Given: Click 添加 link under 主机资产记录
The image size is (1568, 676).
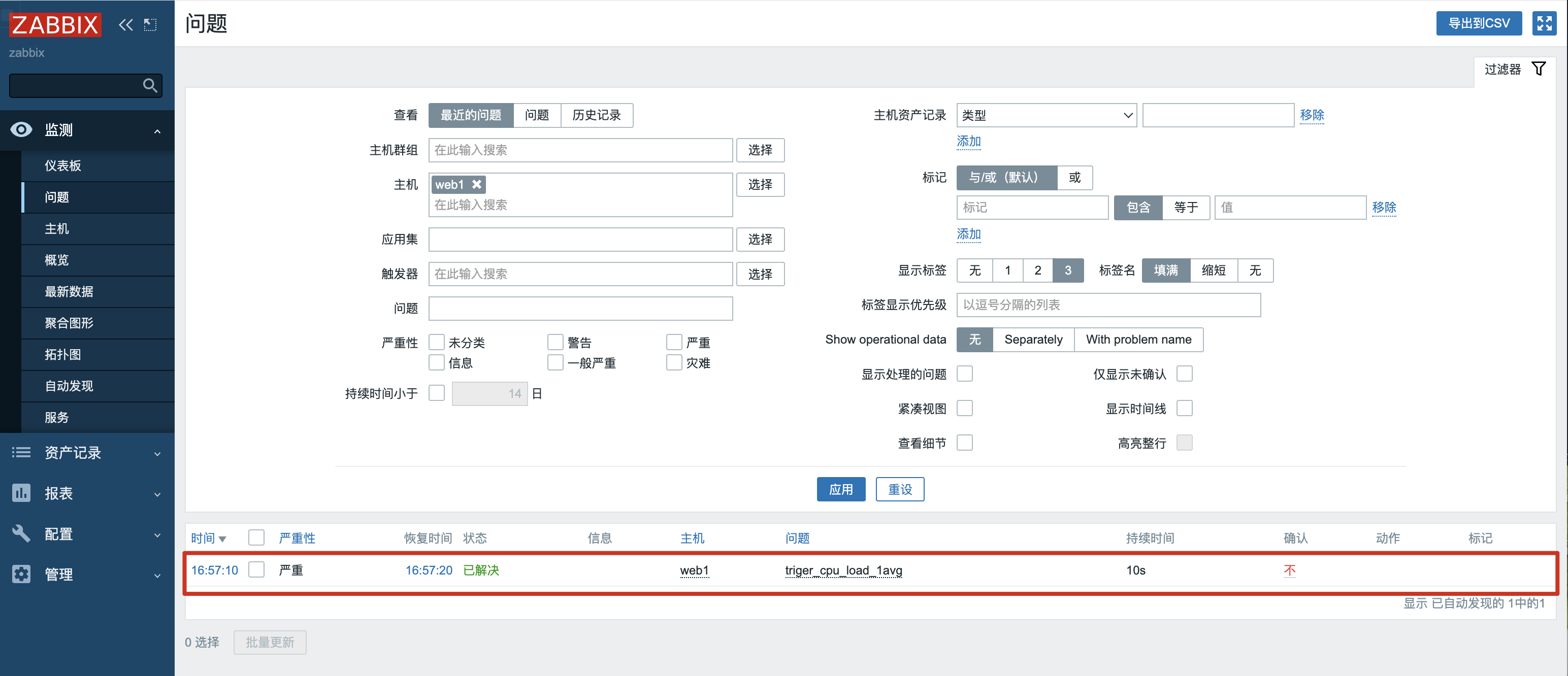Looking at the screenshot, I should click(x=968, y=141).
